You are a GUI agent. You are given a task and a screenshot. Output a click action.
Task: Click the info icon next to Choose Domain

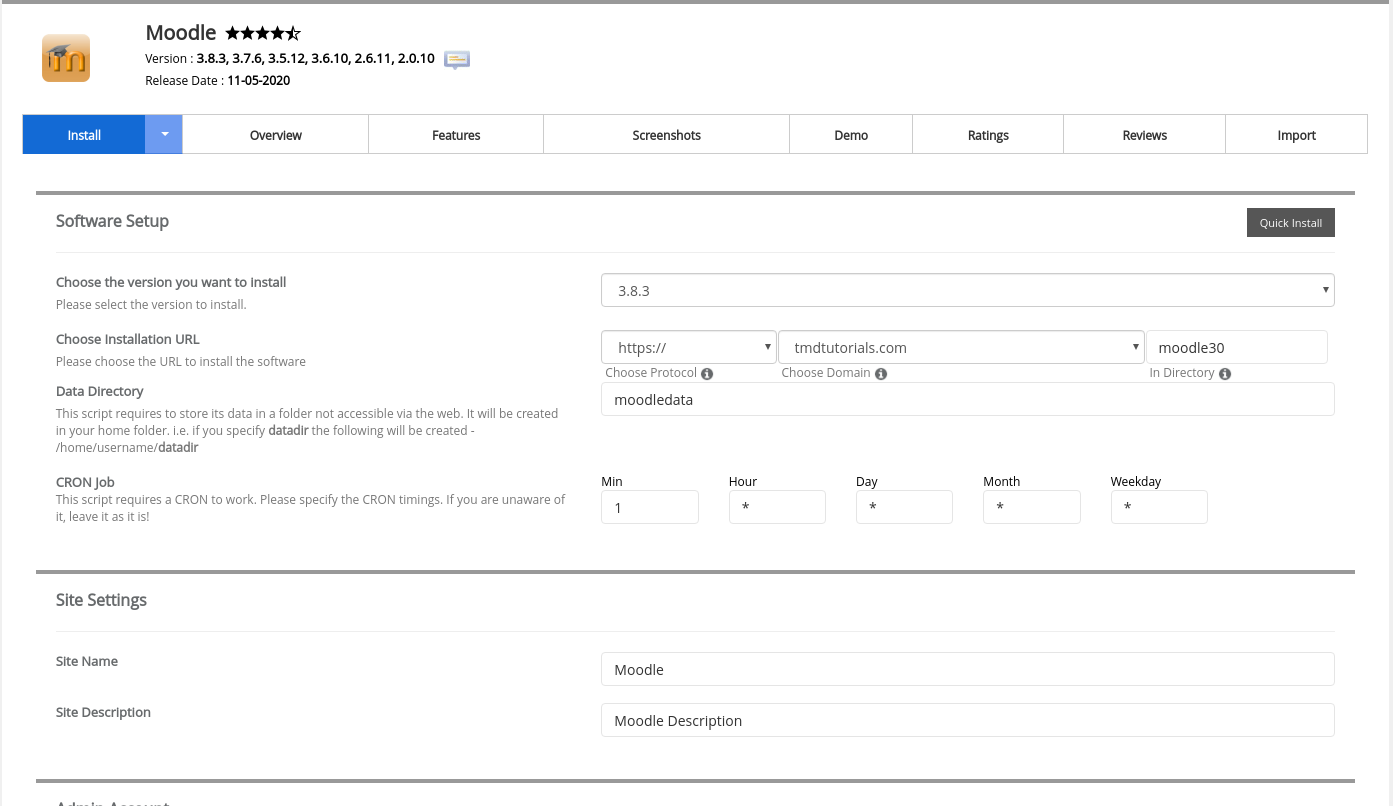(881, 373)
